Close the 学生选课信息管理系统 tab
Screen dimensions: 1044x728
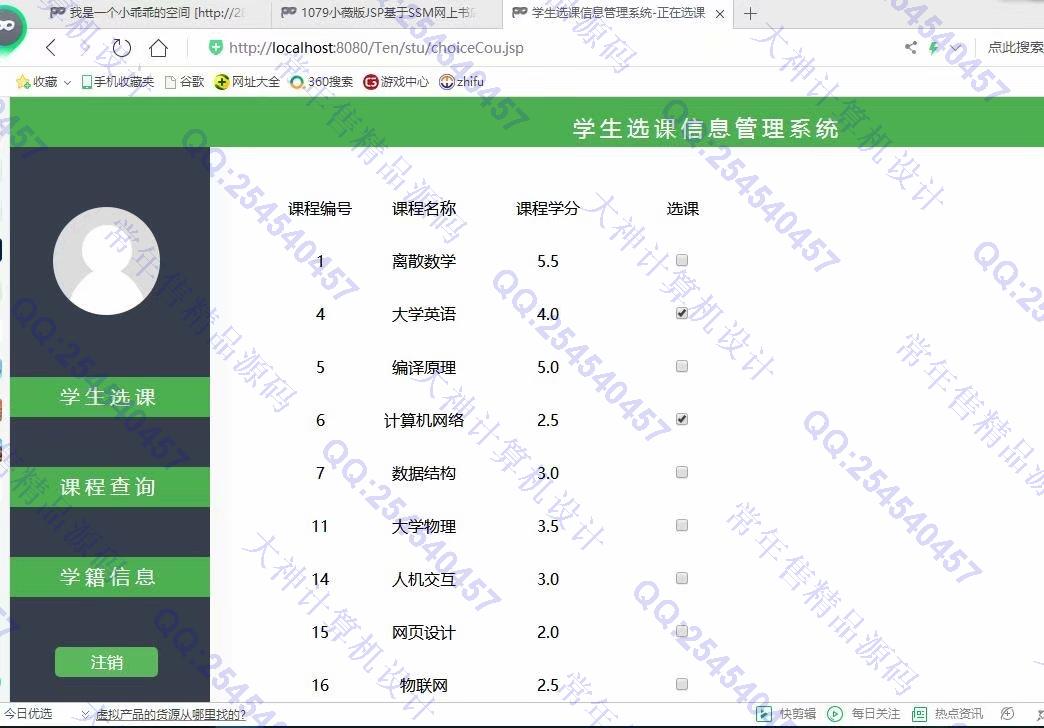point(720,13)
